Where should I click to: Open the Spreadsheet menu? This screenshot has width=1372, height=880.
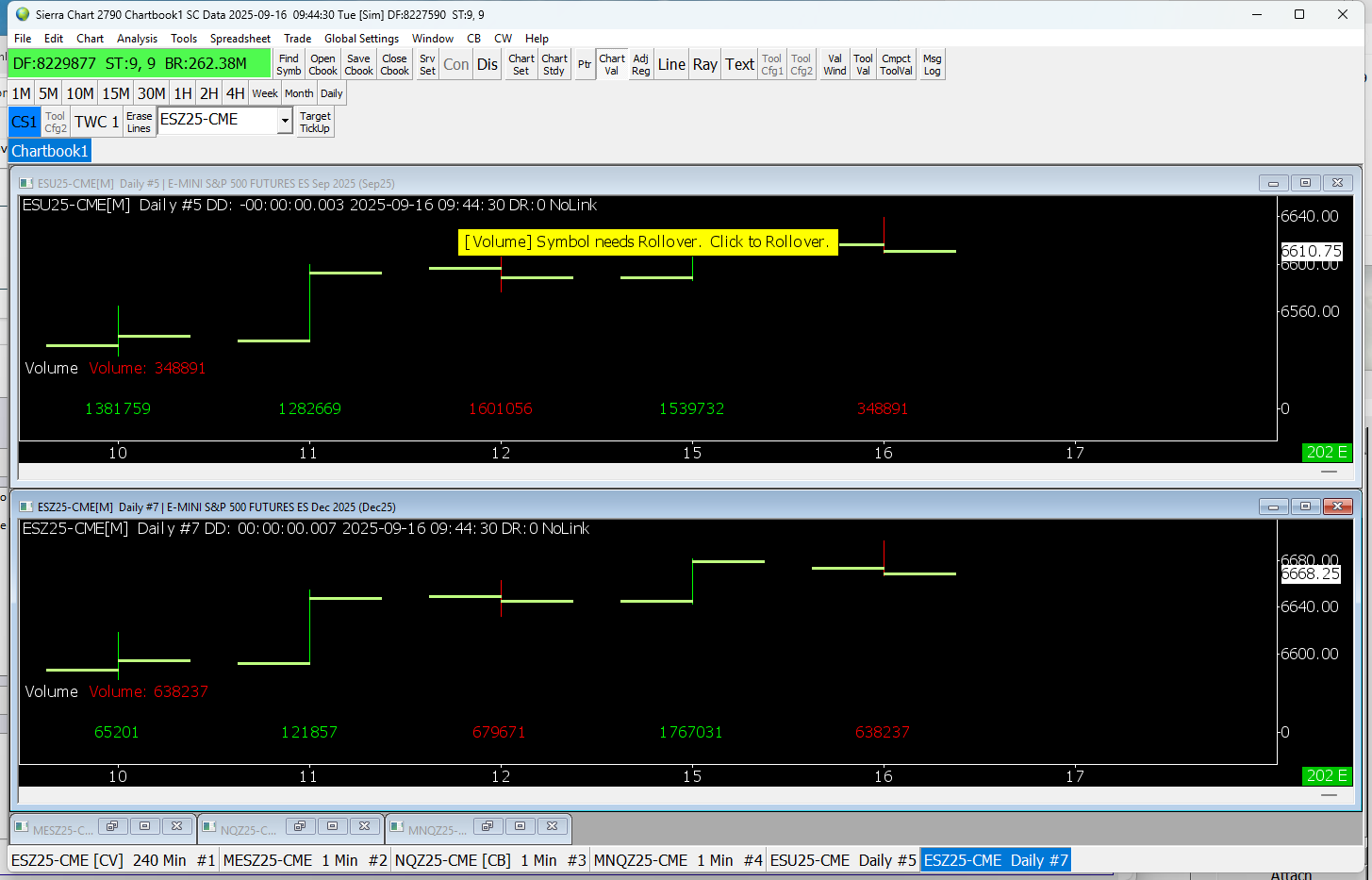click(x=240, y=39)
